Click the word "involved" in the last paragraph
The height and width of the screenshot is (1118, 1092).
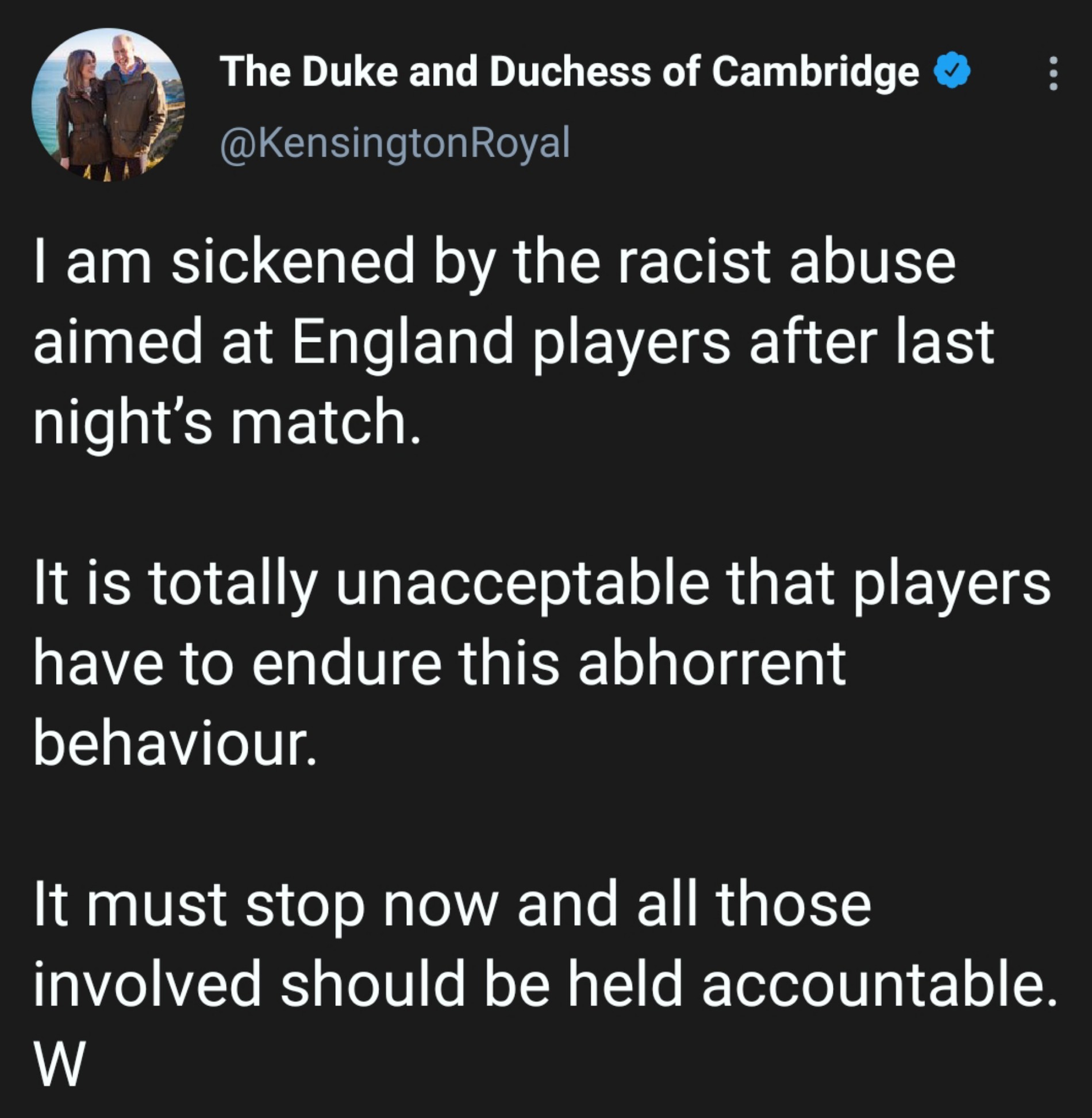(148, 984)
